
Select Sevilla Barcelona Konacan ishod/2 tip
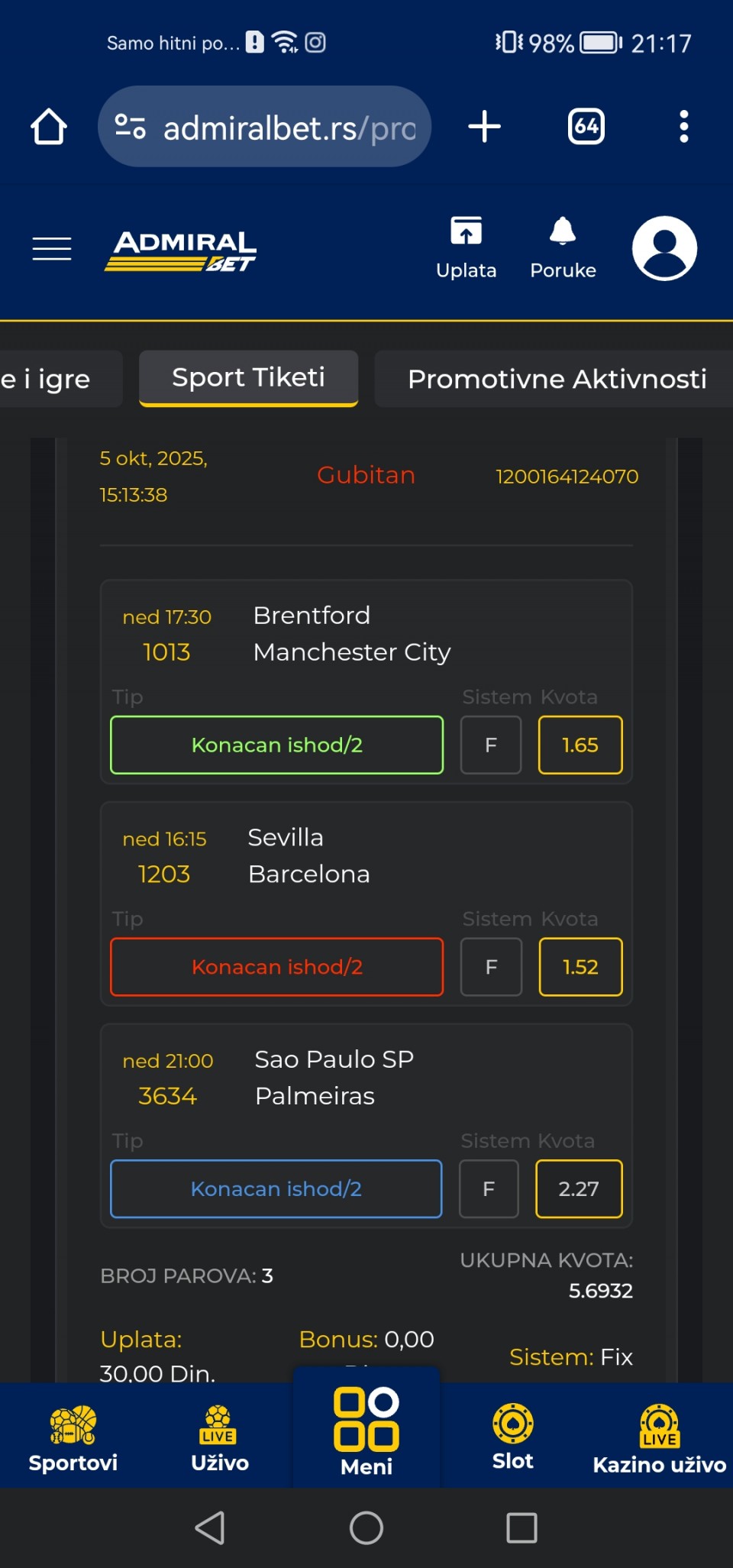(x=276, y=967)
